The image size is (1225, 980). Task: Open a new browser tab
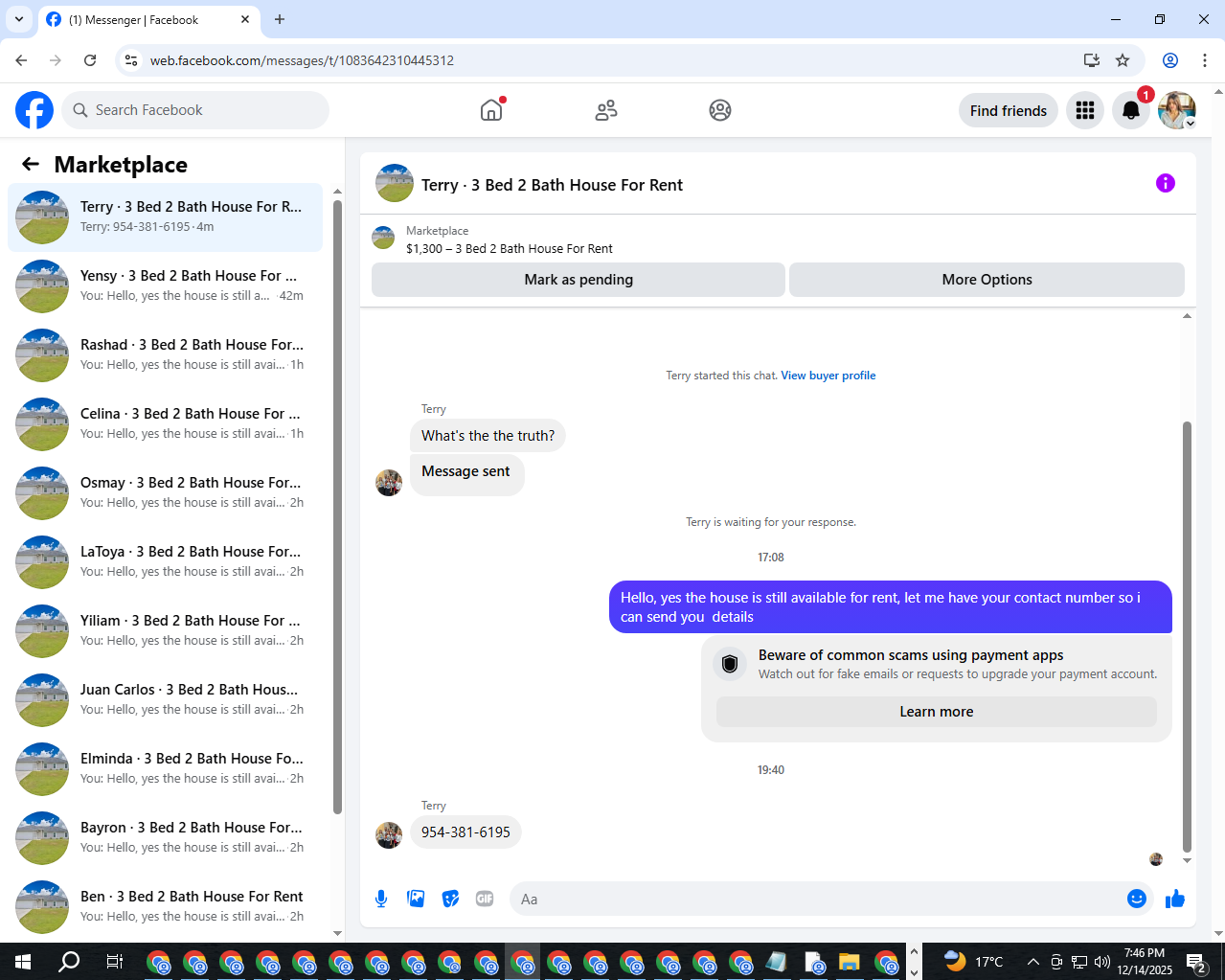pyautogui.click(x=280, y=19)
